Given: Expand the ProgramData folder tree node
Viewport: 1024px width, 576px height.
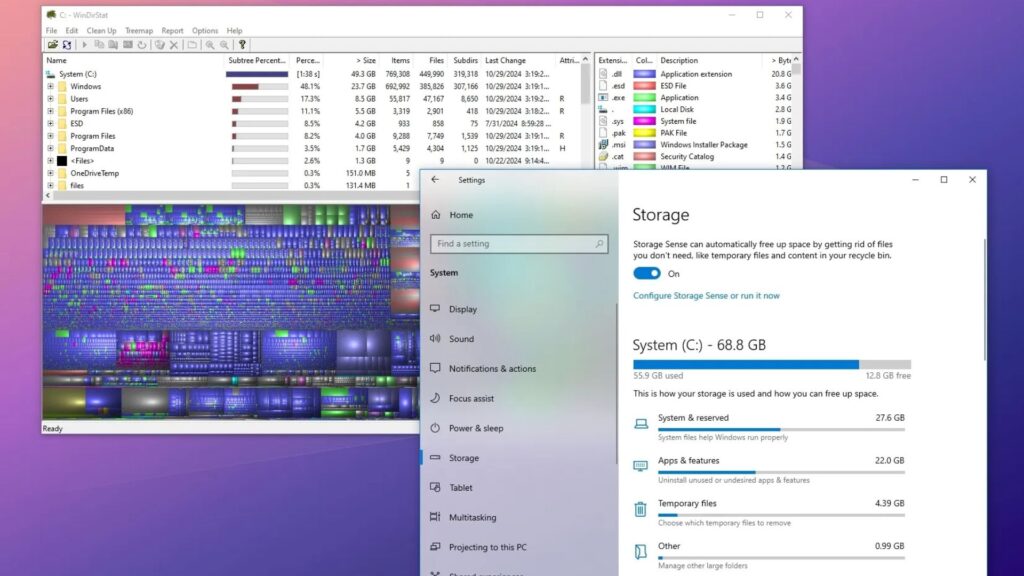Looking at the screenshot, I should pos(50,148).
